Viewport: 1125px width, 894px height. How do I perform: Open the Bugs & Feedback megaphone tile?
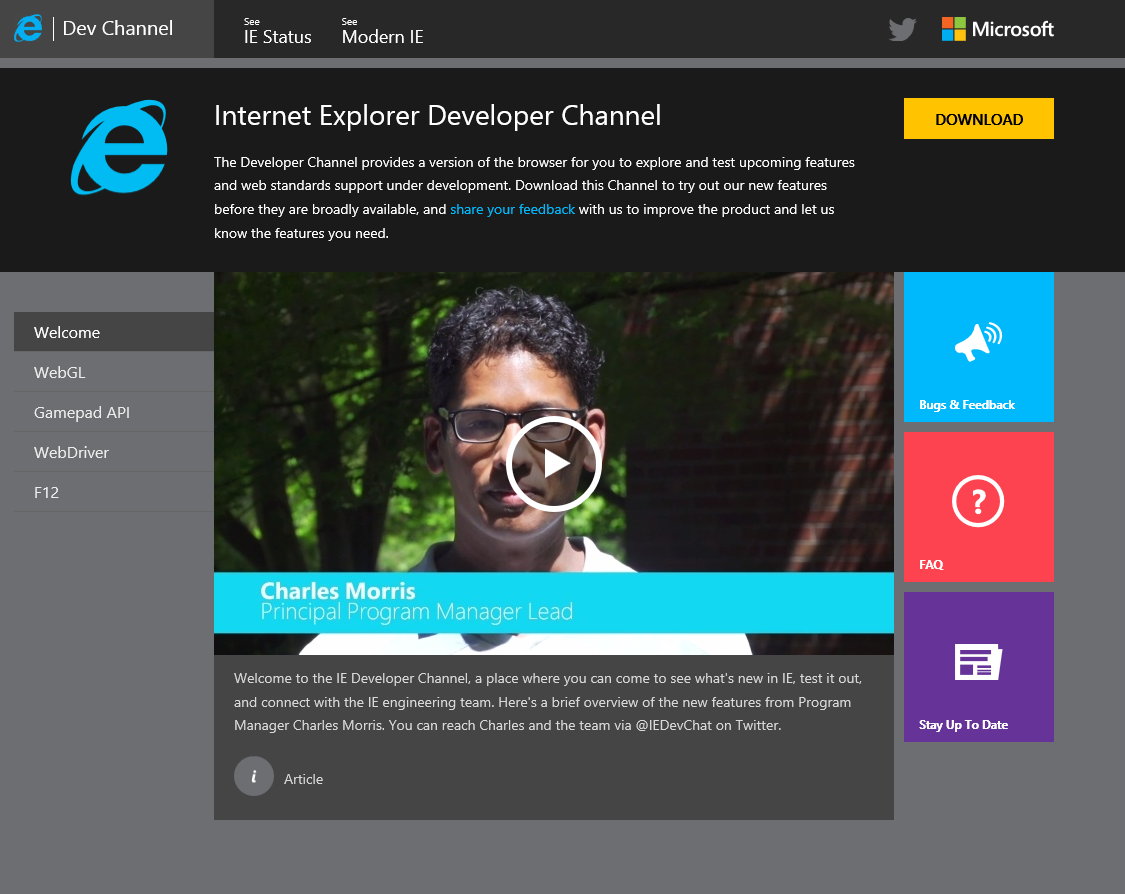point(978,347)
